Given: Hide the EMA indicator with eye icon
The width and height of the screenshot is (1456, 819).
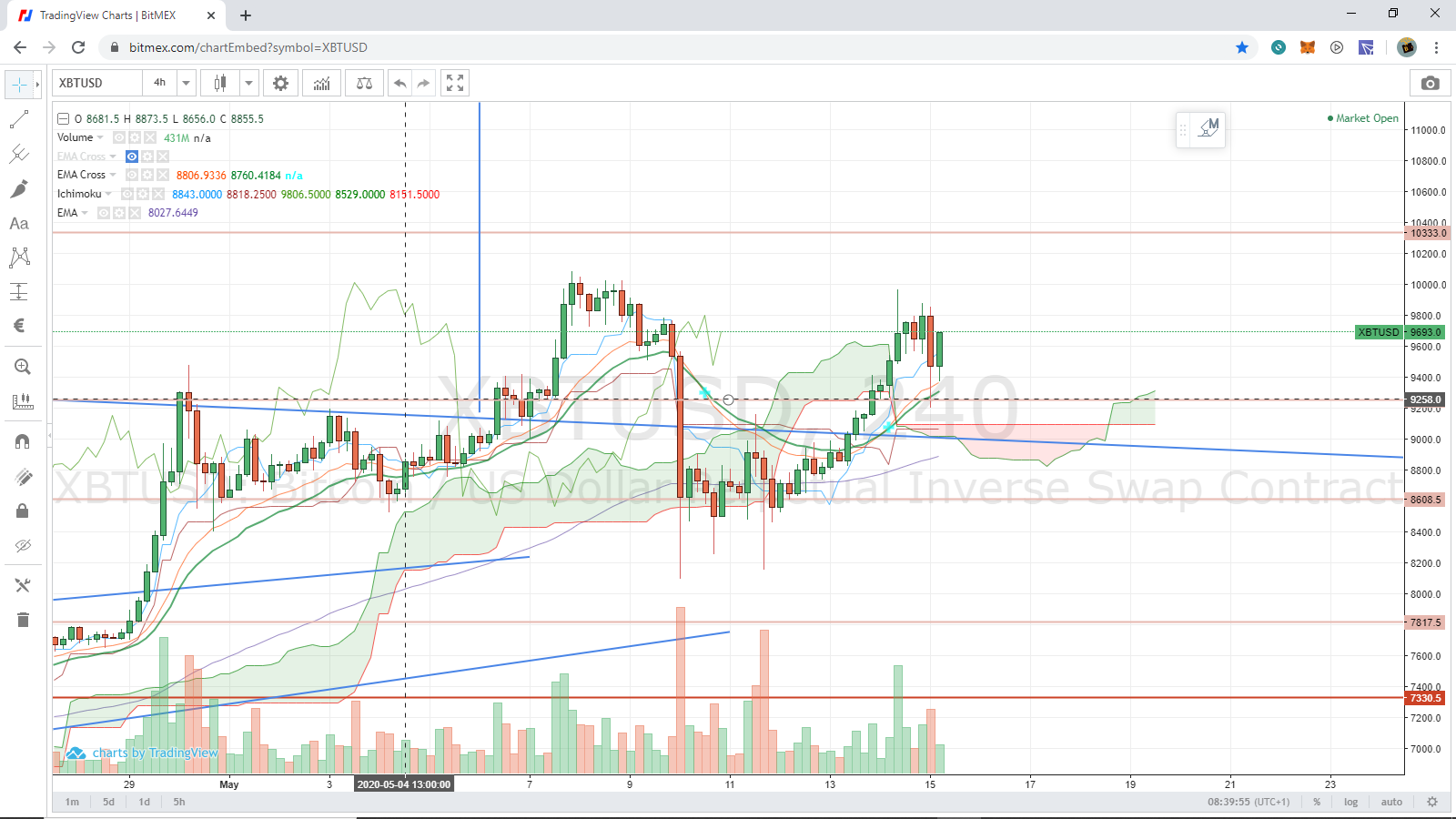Looking at the screenshot, I should click(x=104, y=213).
